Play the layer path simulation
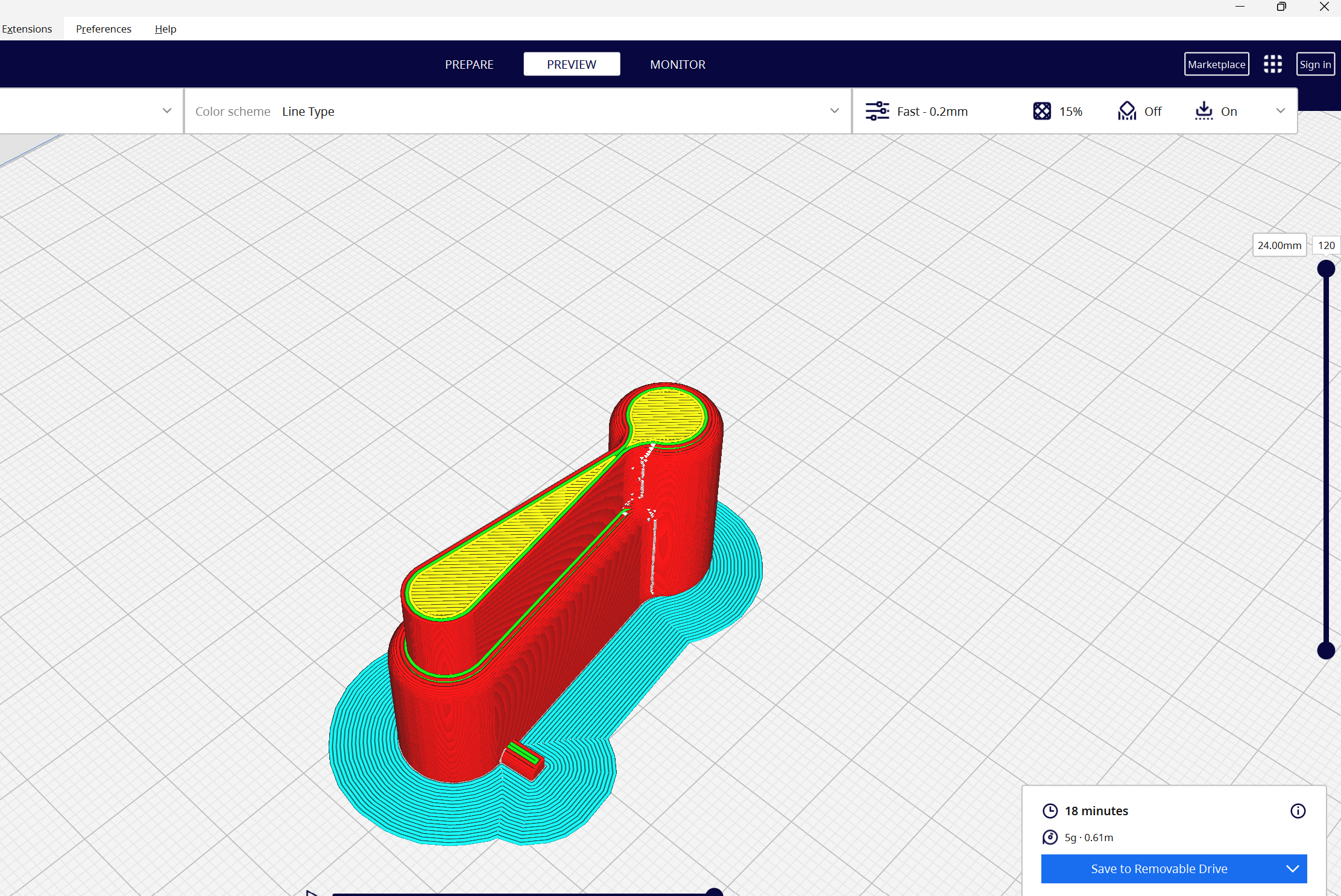This screenshot has width=1341, height=896. coord(311,892)
